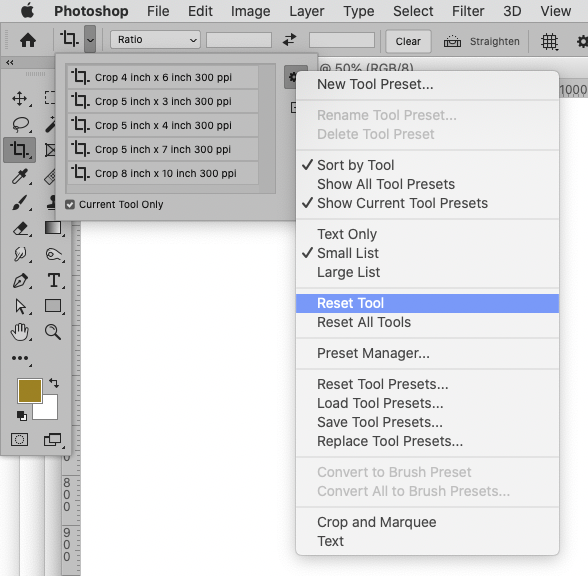
Task: Click the Clear button
Action: click(x=408, y=41)
